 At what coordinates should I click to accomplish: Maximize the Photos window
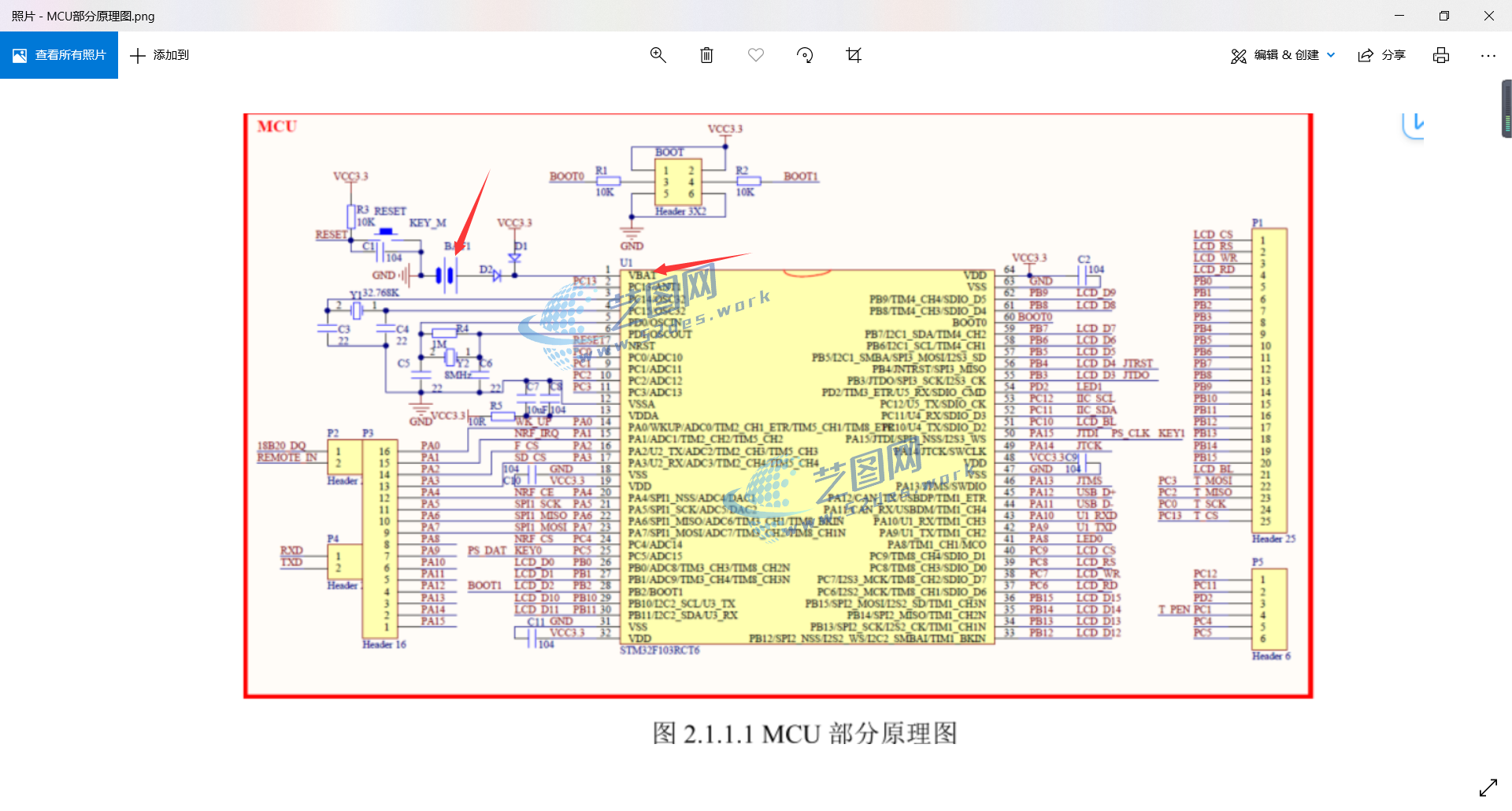(1444, 16)
